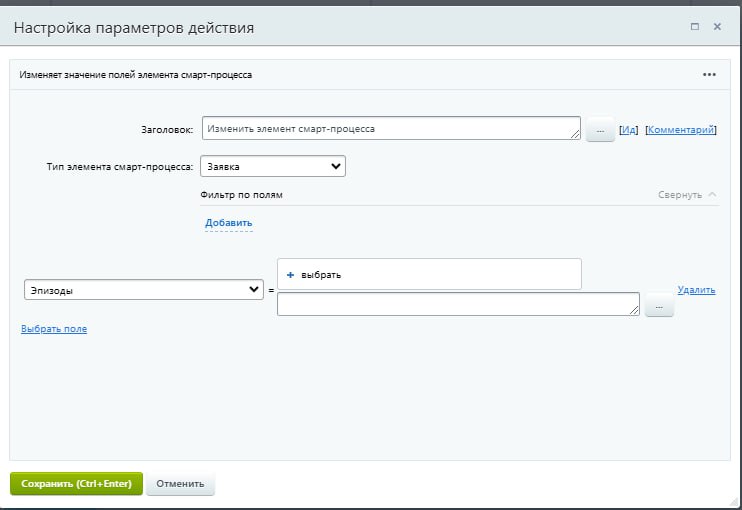Click the Комментарий link
The width and height of the screenshot is (742, 510).
[680, 130]
